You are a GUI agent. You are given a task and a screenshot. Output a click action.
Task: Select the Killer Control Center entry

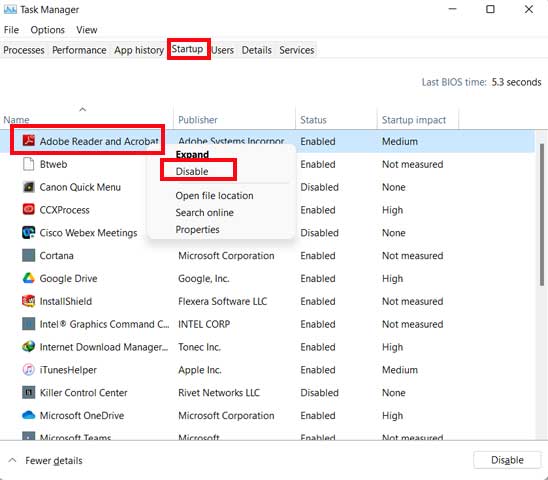pos(84,392)
